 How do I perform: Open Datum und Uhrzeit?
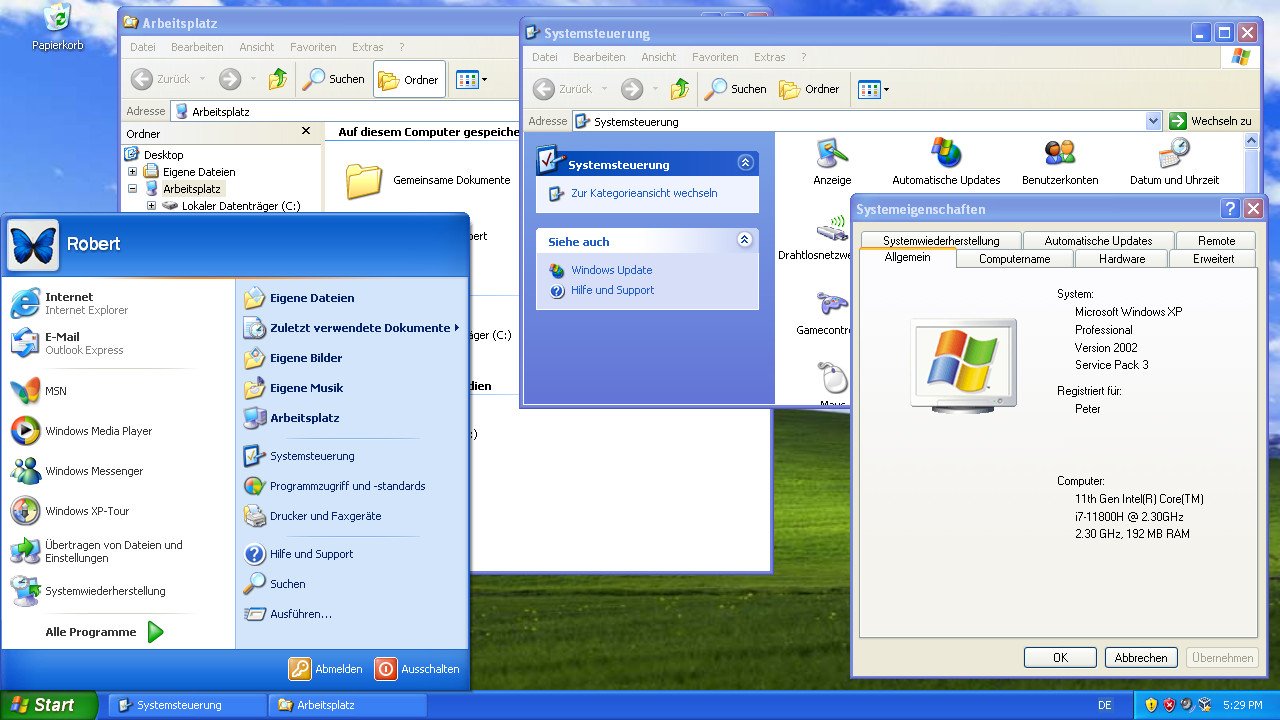(x=1171, y=160)
